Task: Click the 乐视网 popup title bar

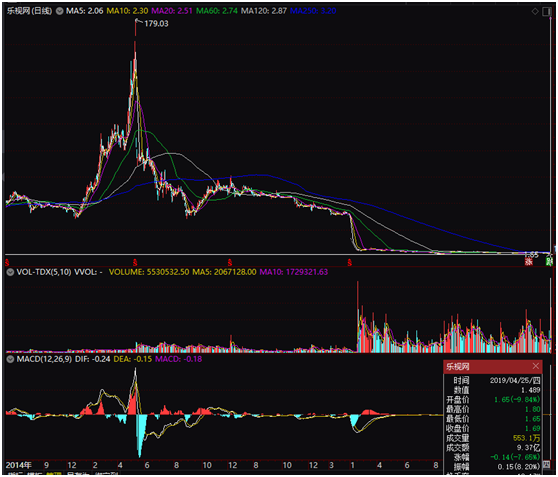Action: (x=493, y=366)
